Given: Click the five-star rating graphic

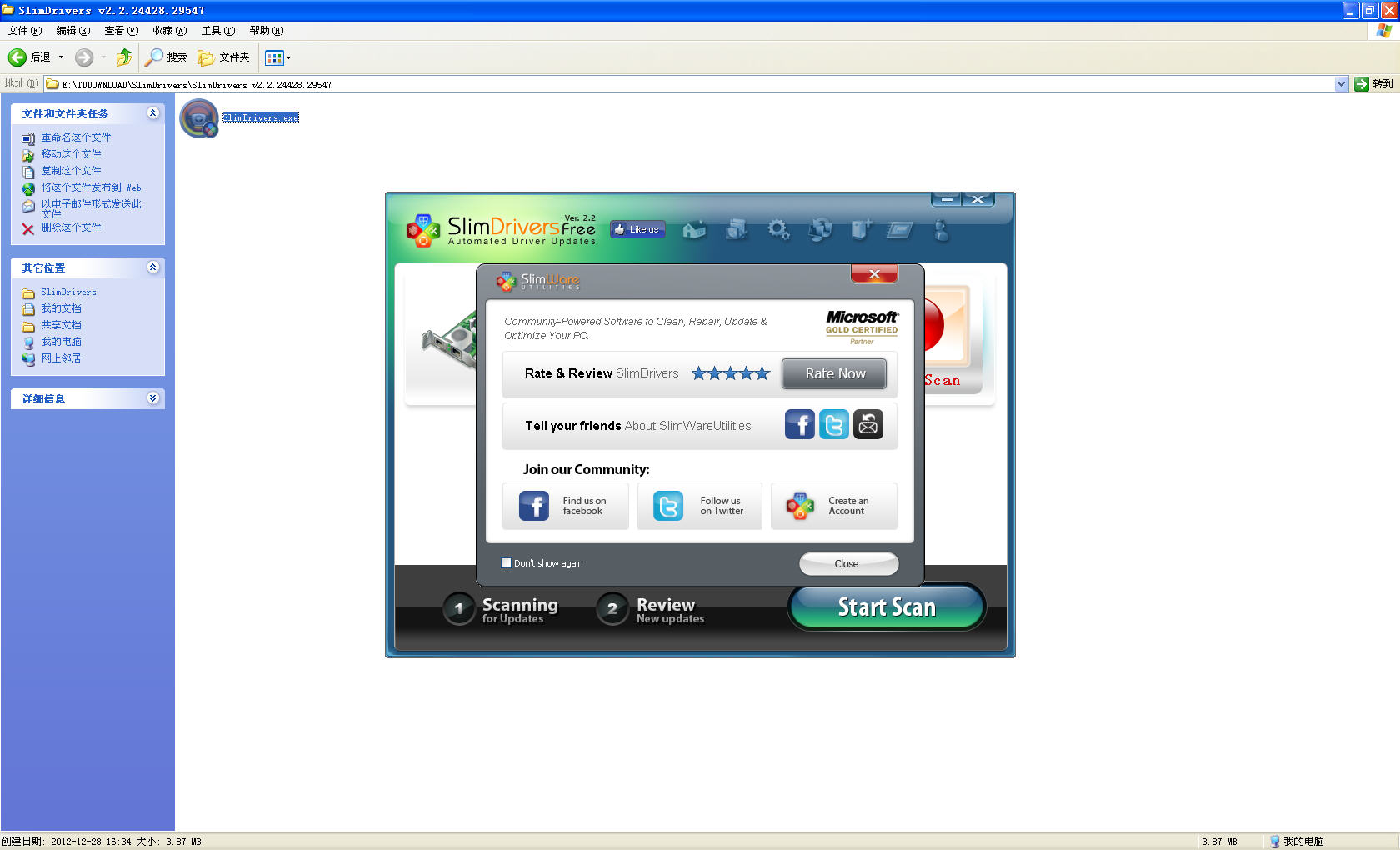Looking at the screenshot, I should [x=731, y=373].
